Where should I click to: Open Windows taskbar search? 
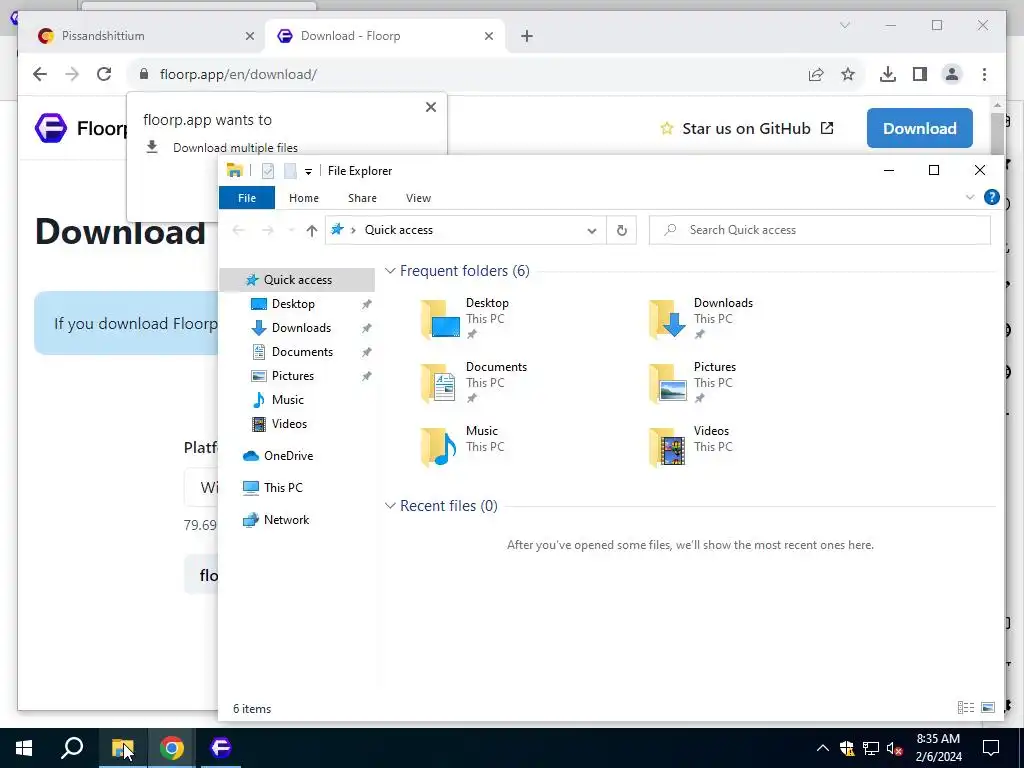click(72, 748)
